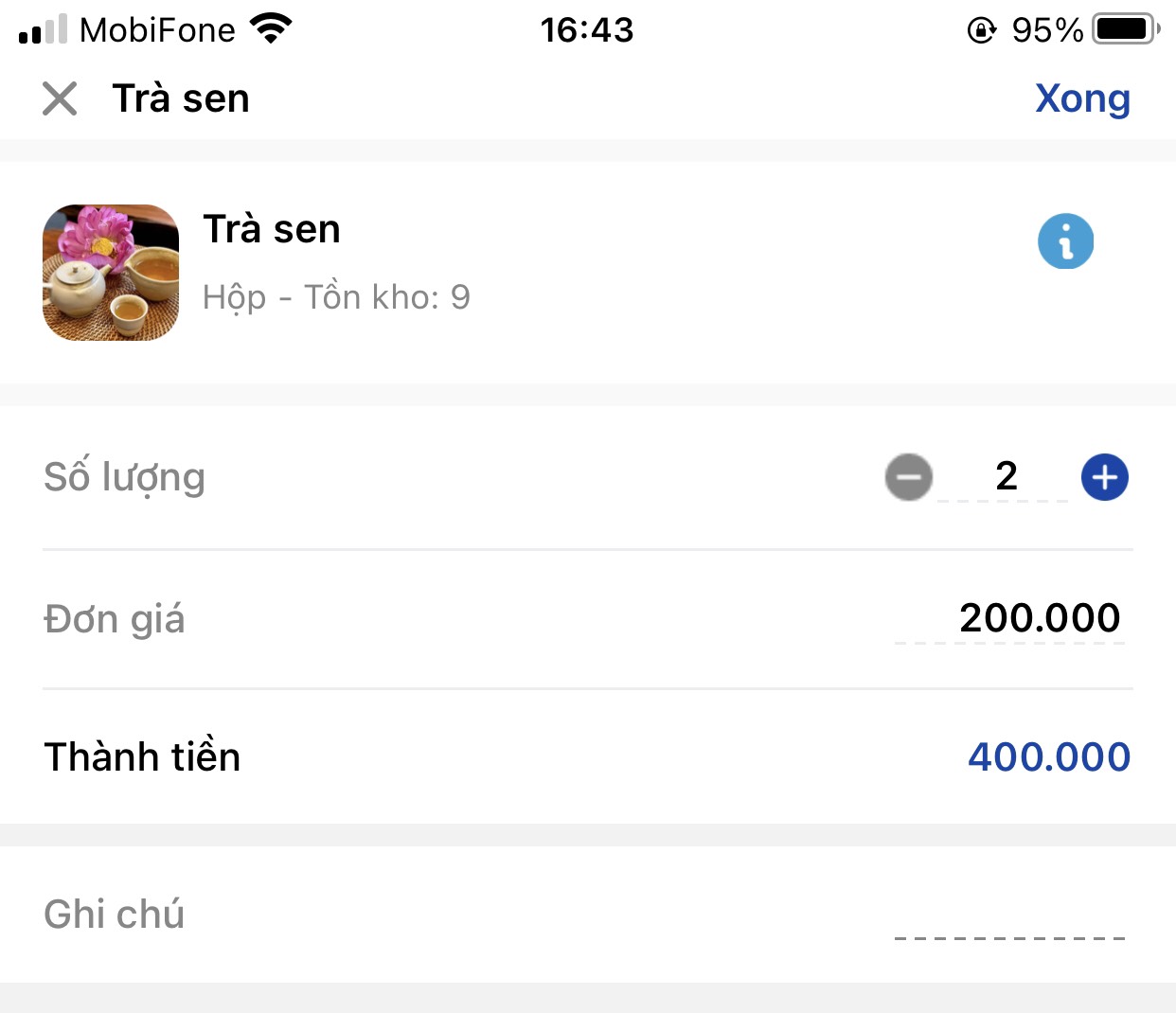Click the Ghi chú note field
The width and height of the screenshot is (1176, 1013).
(1009, 915)
